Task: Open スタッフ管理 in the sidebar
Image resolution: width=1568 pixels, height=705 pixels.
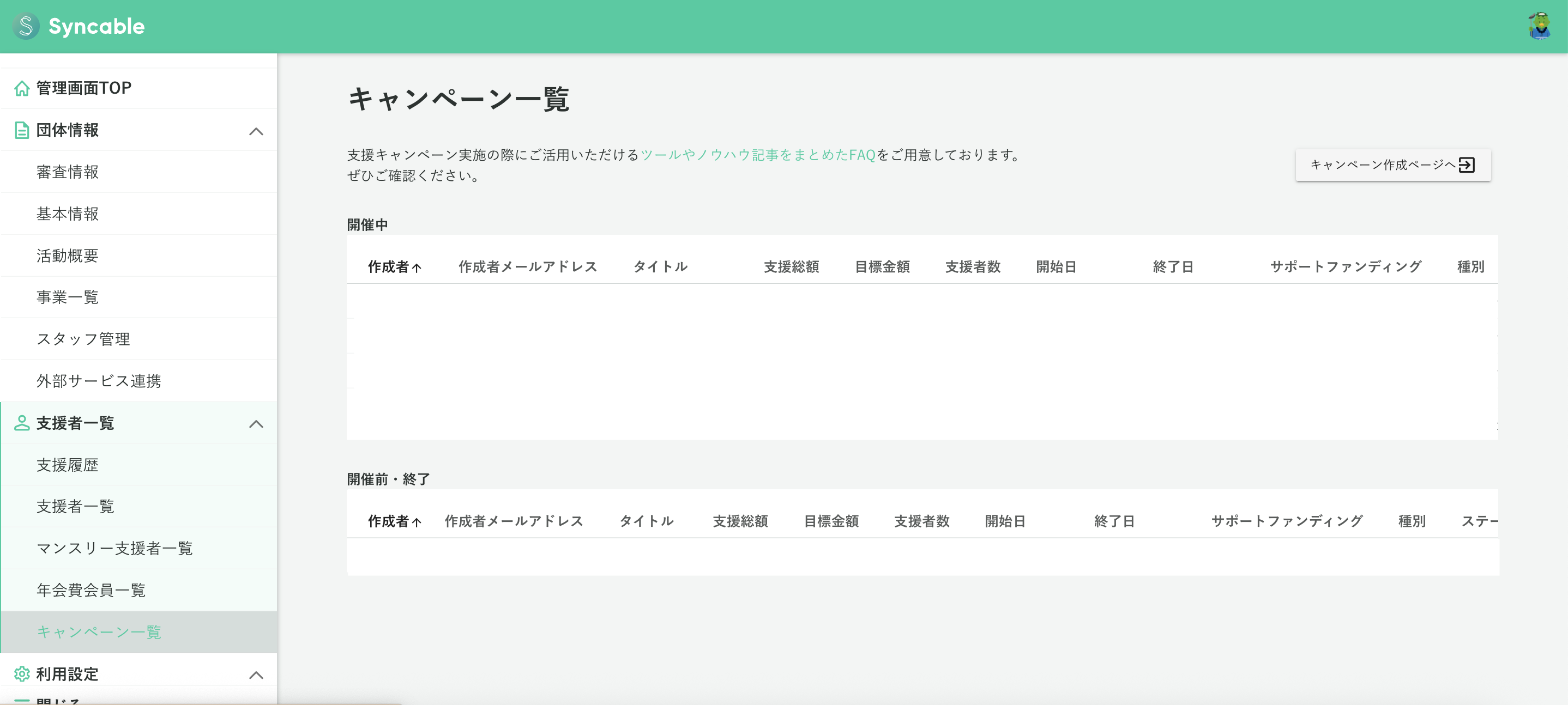Action: [x=83, y=339]
